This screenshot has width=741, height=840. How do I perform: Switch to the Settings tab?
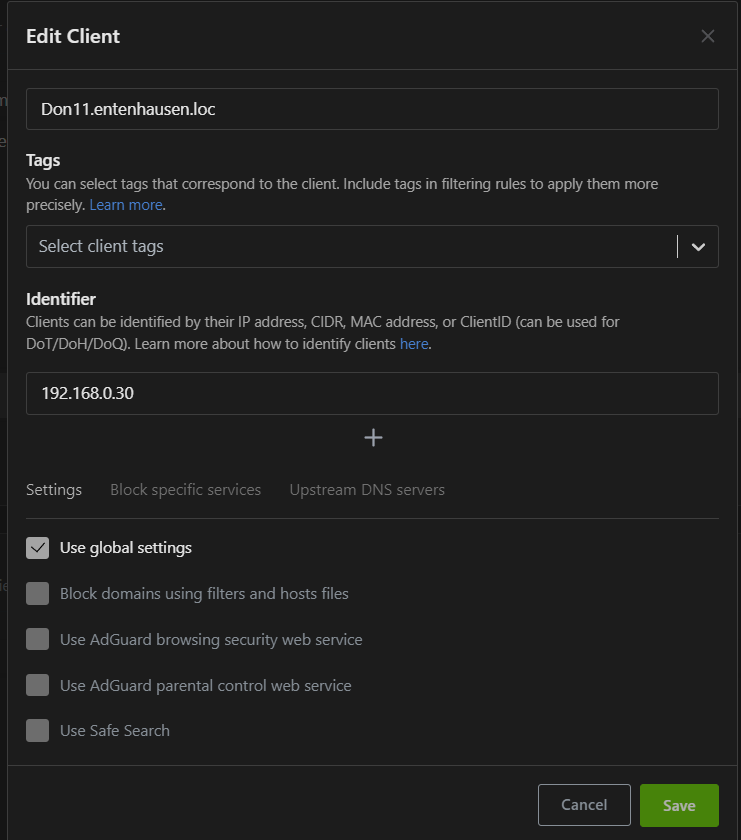pyautogui.click(x=54, y=490)
